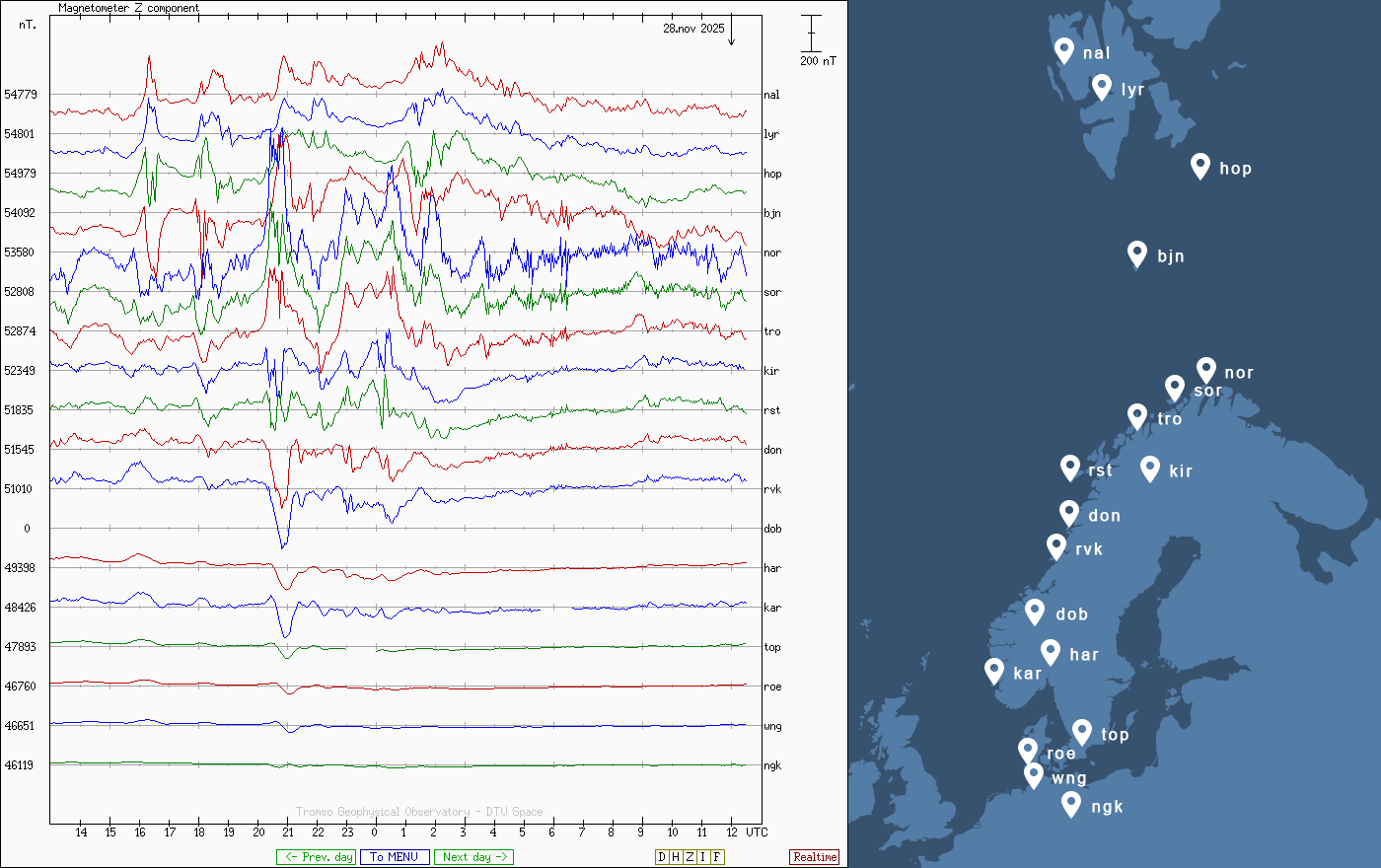Click the rst station map pin

click(1070, 468)
